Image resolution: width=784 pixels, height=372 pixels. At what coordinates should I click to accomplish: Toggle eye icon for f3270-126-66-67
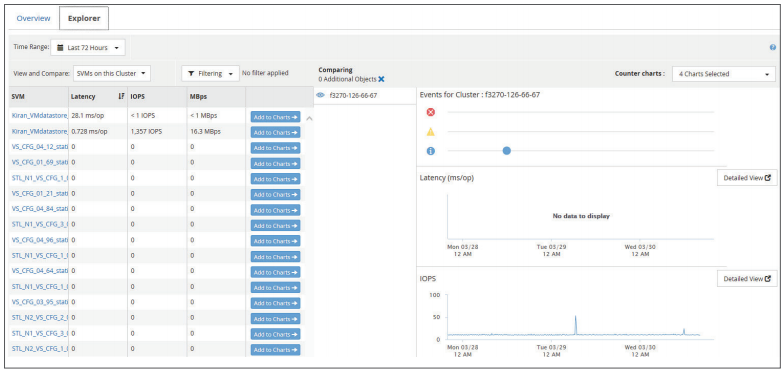[x=321, y=95]
